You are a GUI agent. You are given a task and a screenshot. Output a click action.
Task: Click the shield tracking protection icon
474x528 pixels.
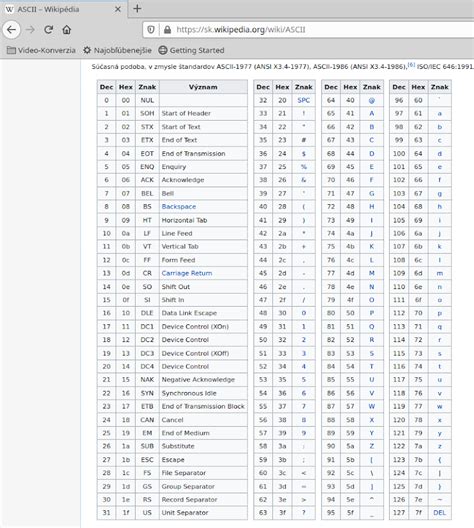[x=151, y=30]
